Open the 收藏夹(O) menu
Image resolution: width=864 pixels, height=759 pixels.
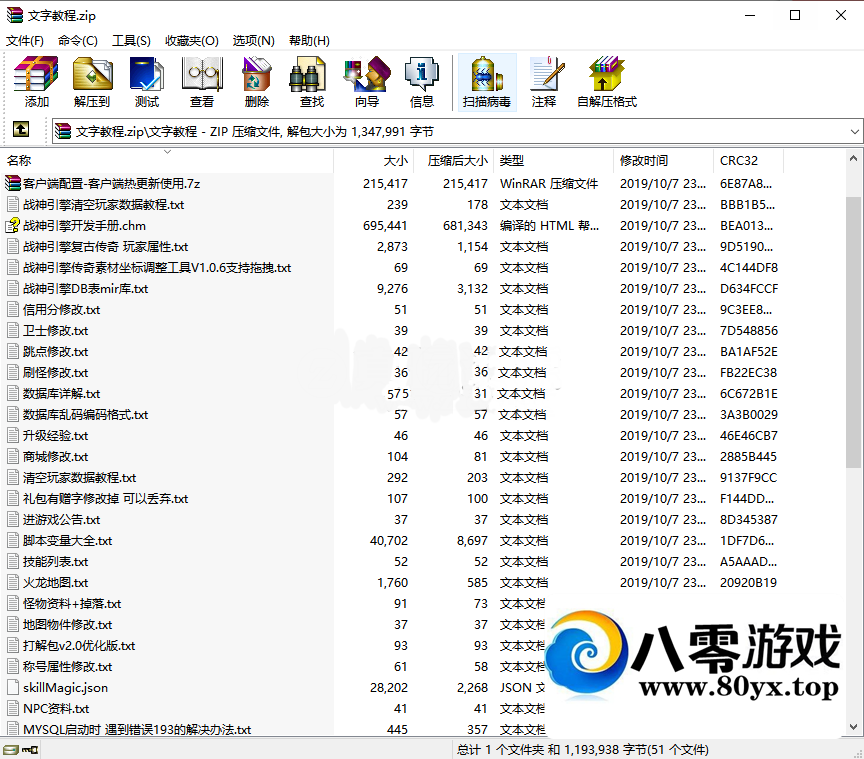point(192,40)
